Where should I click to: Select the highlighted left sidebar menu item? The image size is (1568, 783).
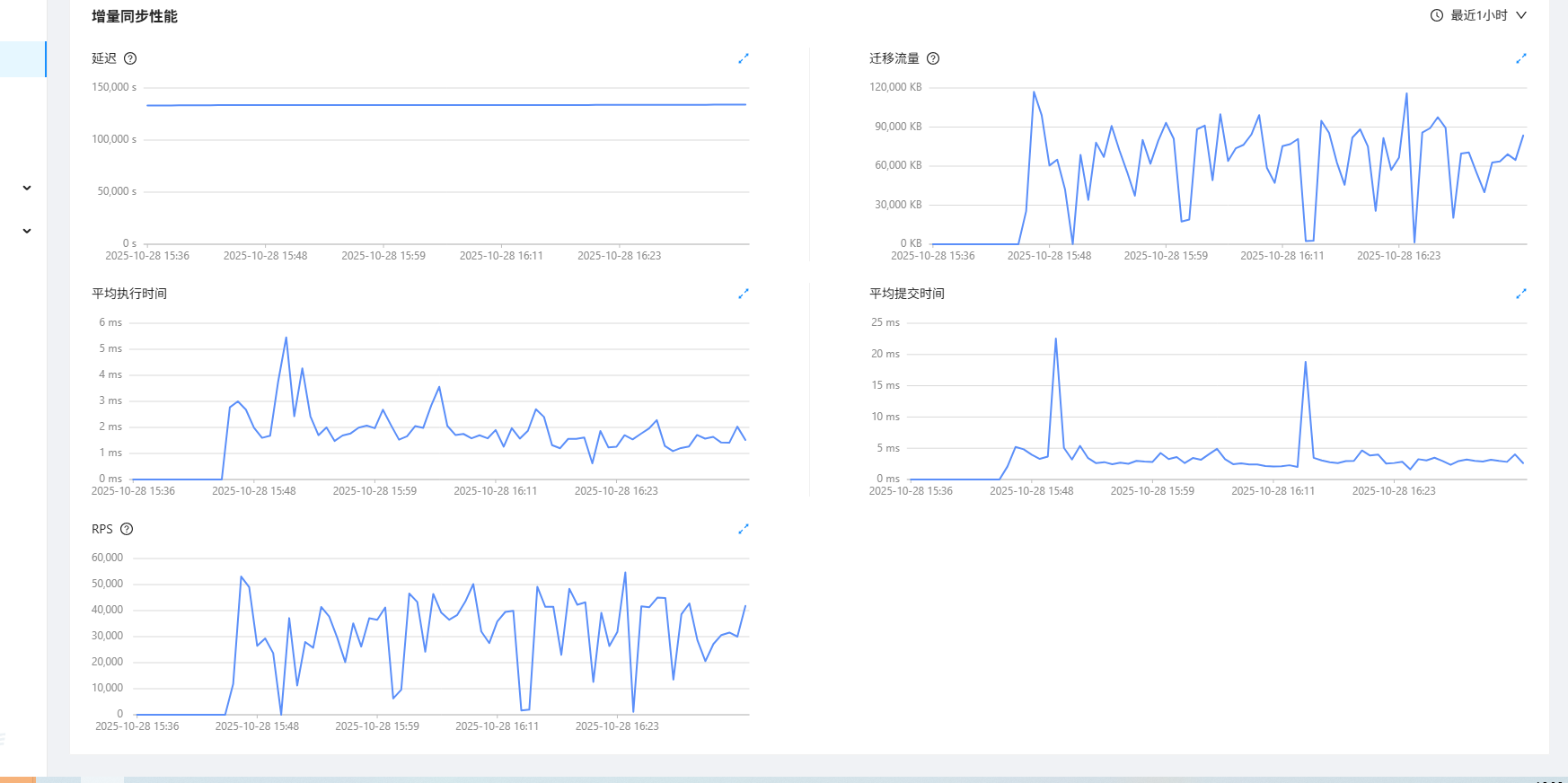[x=22, y=59]
